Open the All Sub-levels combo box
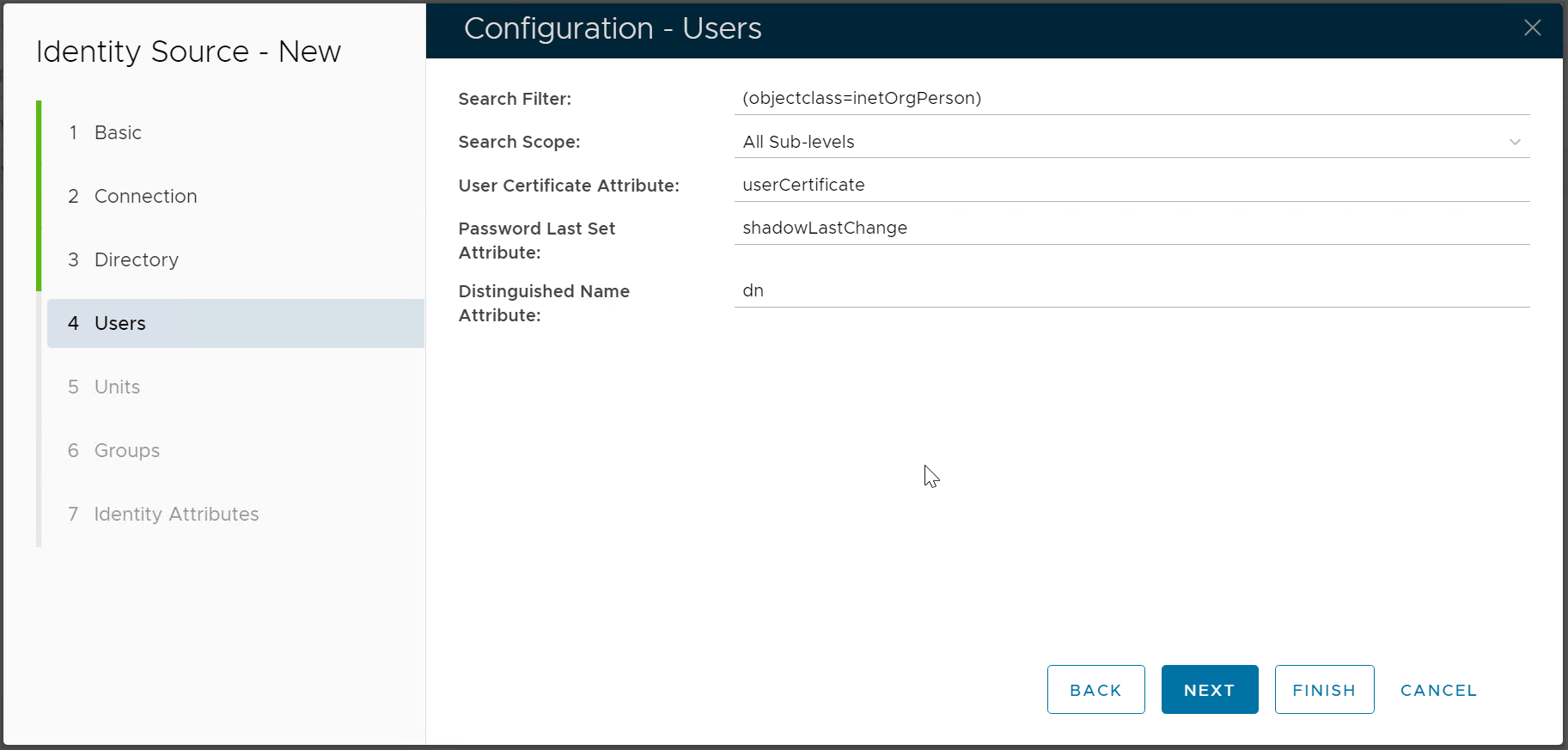The image size is (1568, 750). tap(1117, 142)
